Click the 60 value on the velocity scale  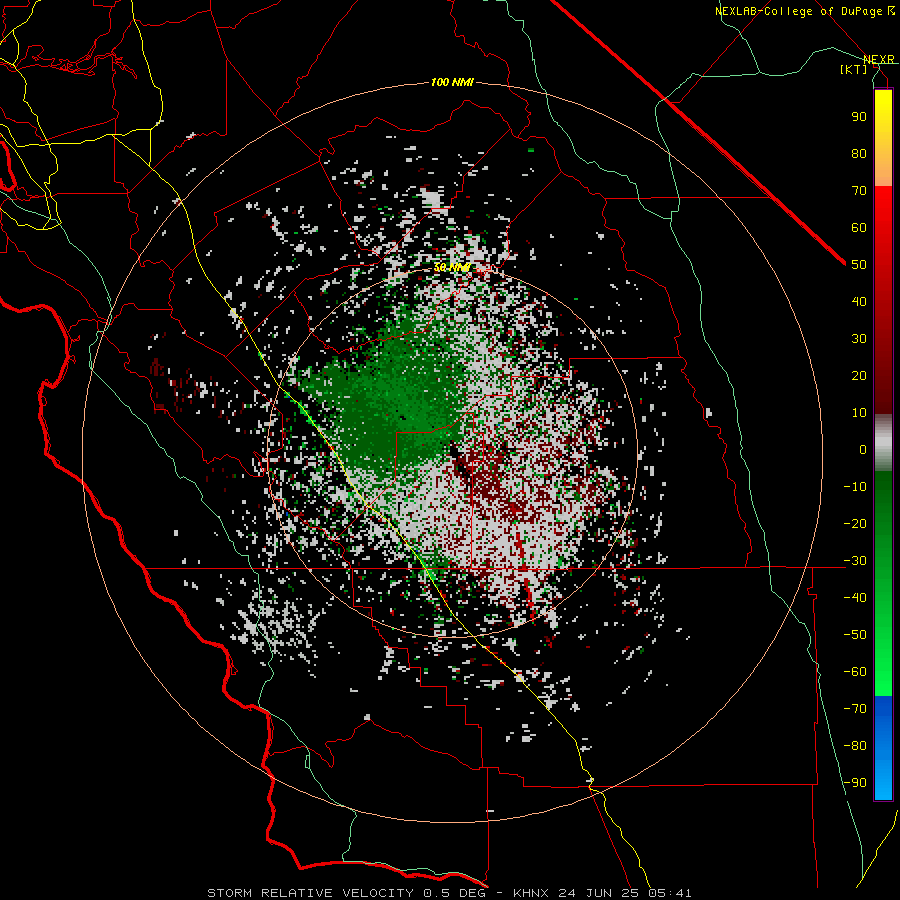(x=859, y=228)
